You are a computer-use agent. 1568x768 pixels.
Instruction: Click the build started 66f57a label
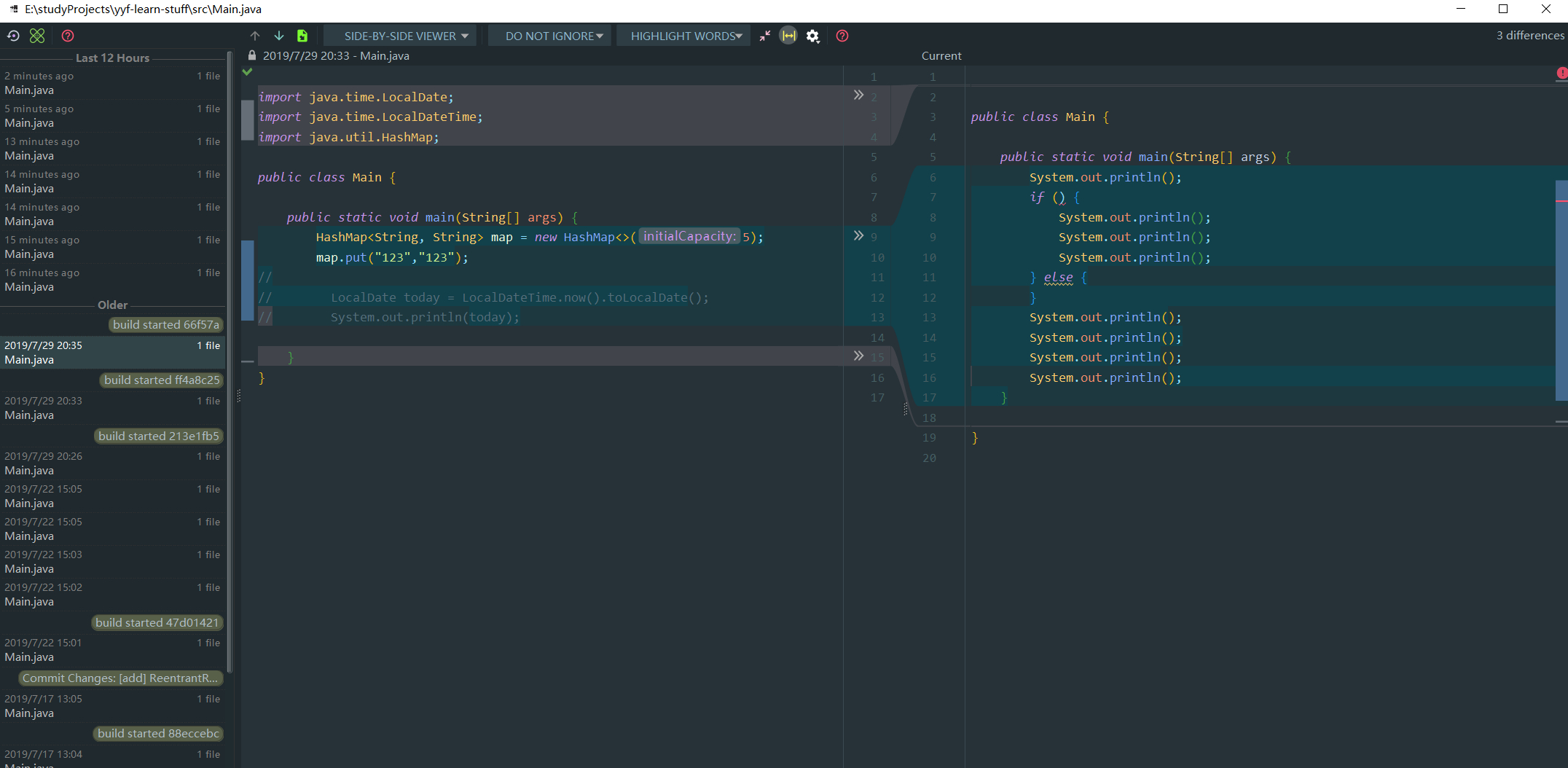click(165, 325)
